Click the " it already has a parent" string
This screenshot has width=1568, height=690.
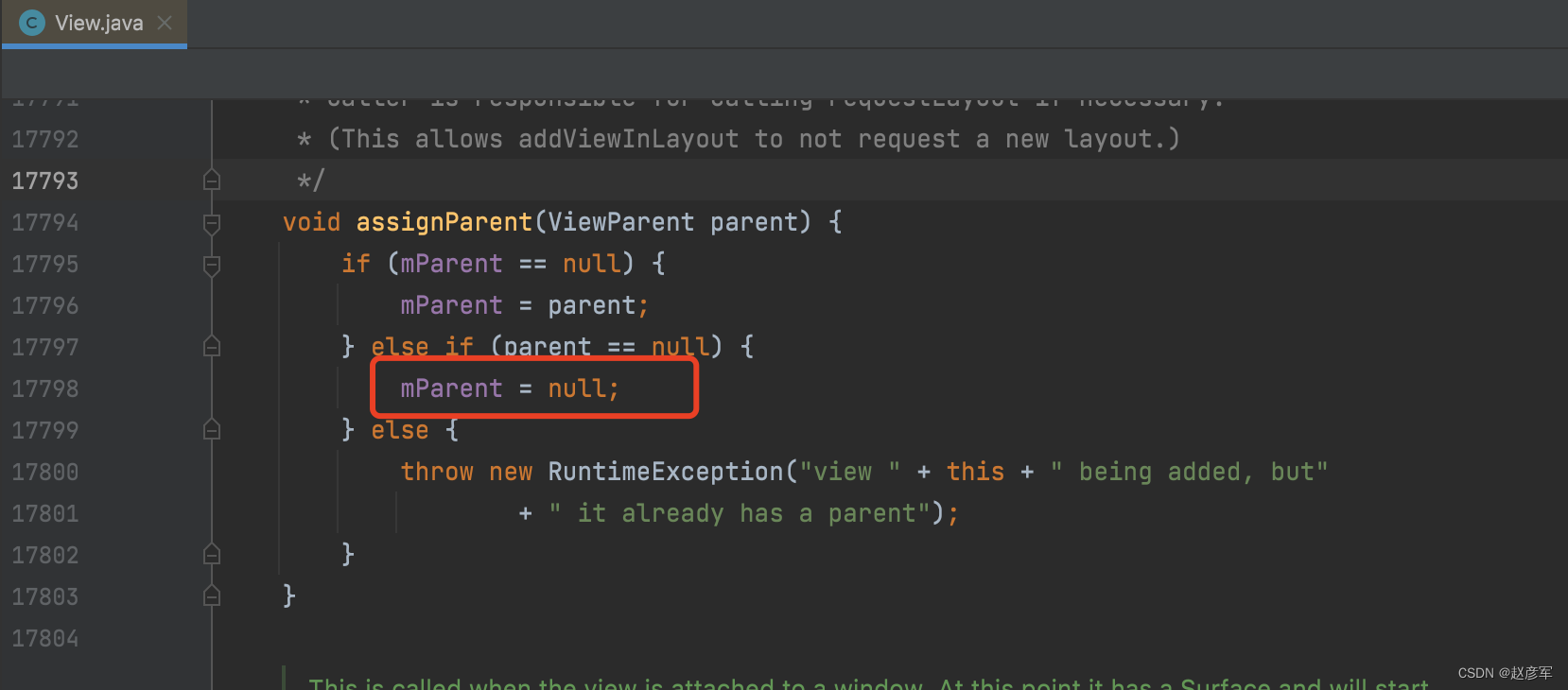739,513
